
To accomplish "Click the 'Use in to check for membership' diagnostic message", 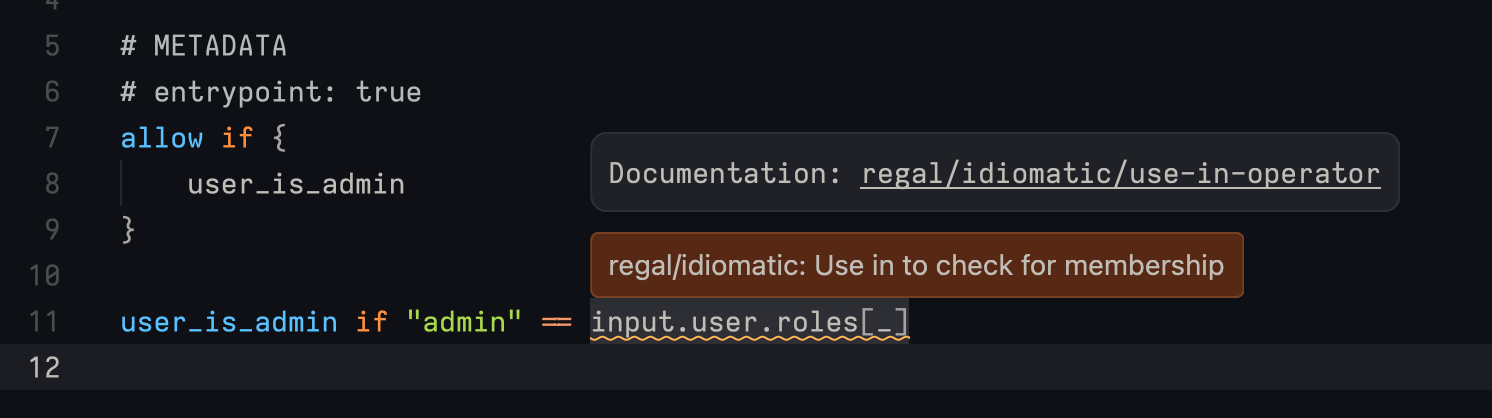I will pyautogui.click(x=916, y=265).
